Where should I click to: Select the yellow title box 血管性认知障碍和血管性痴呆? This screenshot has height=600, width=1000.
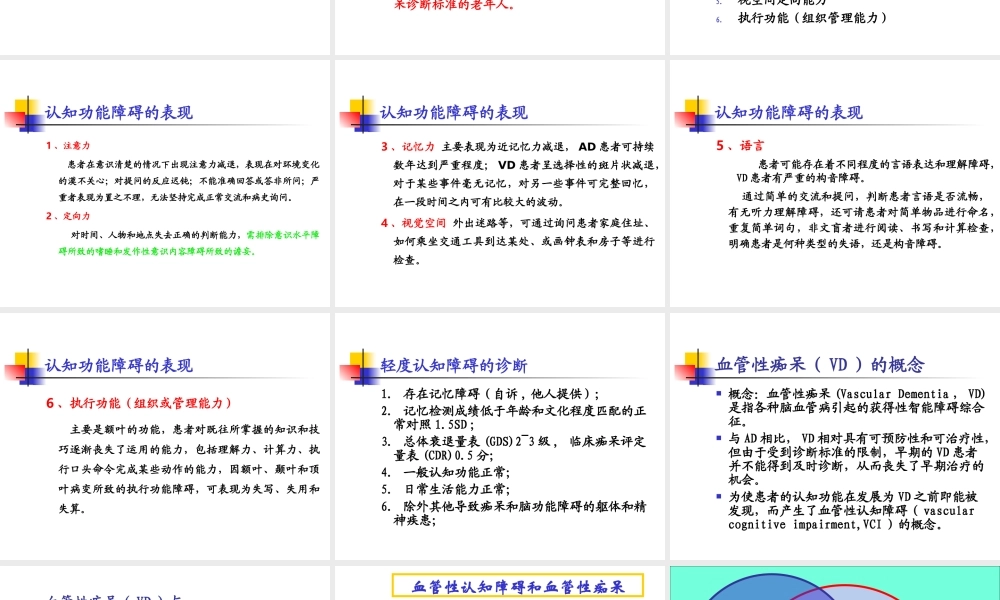click(516, 586)
